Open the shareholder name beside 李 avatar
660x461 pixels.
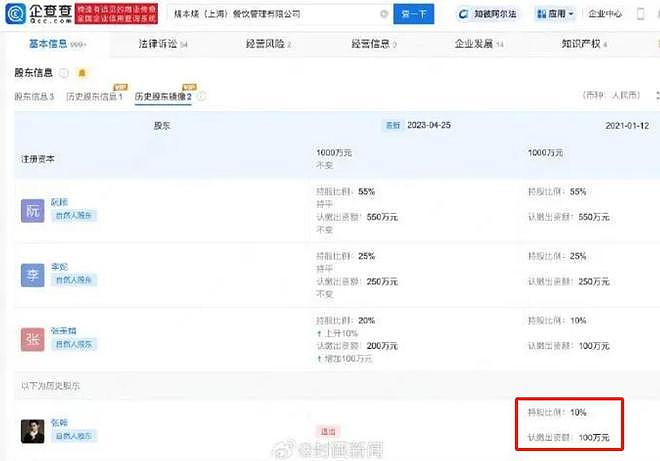point(59,266)
